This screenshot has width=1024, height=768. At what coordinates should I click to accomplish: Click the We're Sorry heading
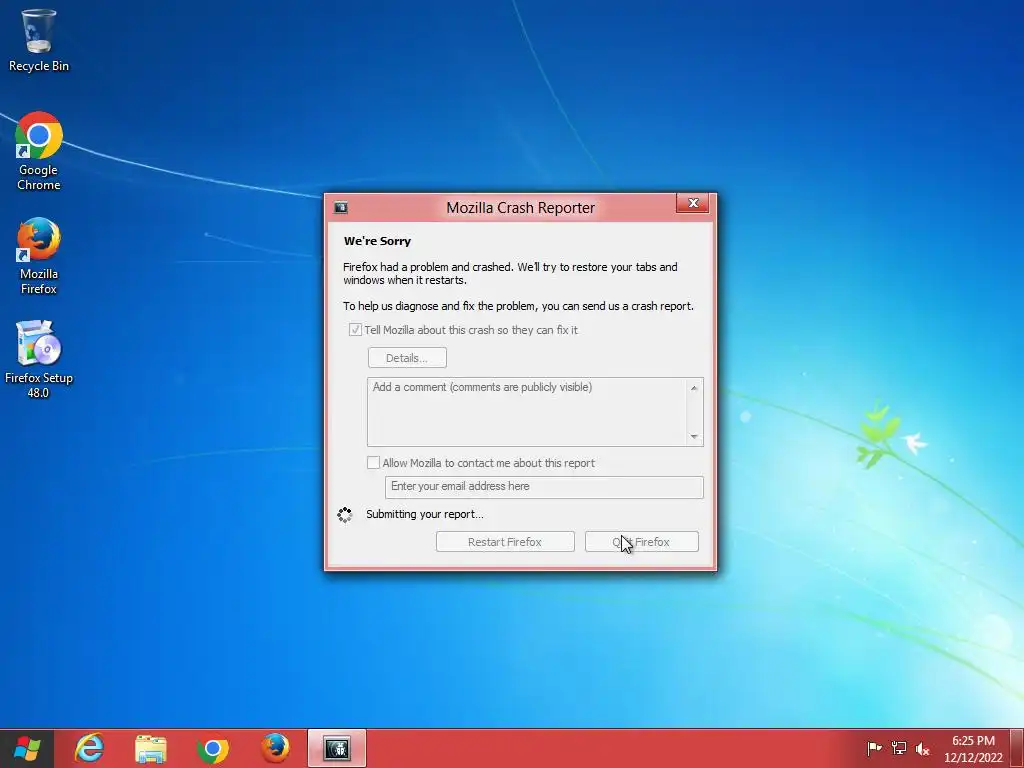[377, 241]
